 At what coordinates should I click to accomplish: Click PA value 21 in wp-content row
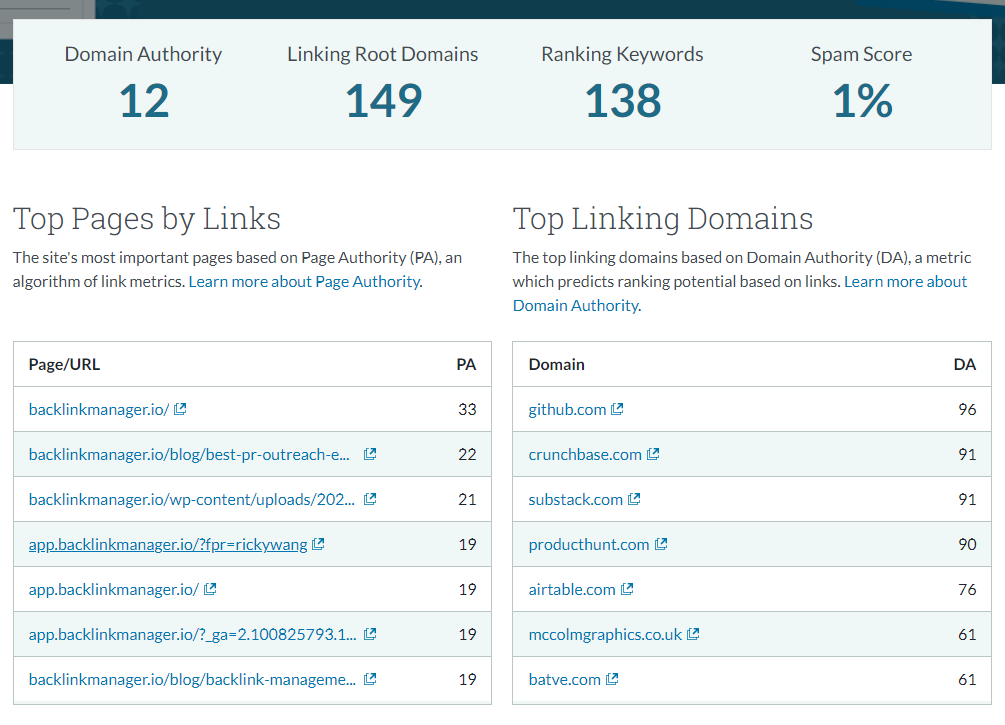click(467, 499)
